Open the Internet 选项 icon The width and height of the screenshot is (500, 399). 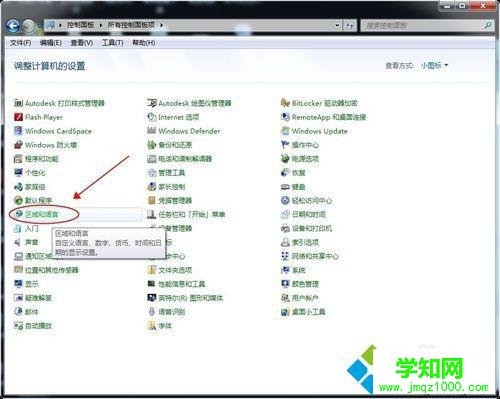(x=152, y=117)
